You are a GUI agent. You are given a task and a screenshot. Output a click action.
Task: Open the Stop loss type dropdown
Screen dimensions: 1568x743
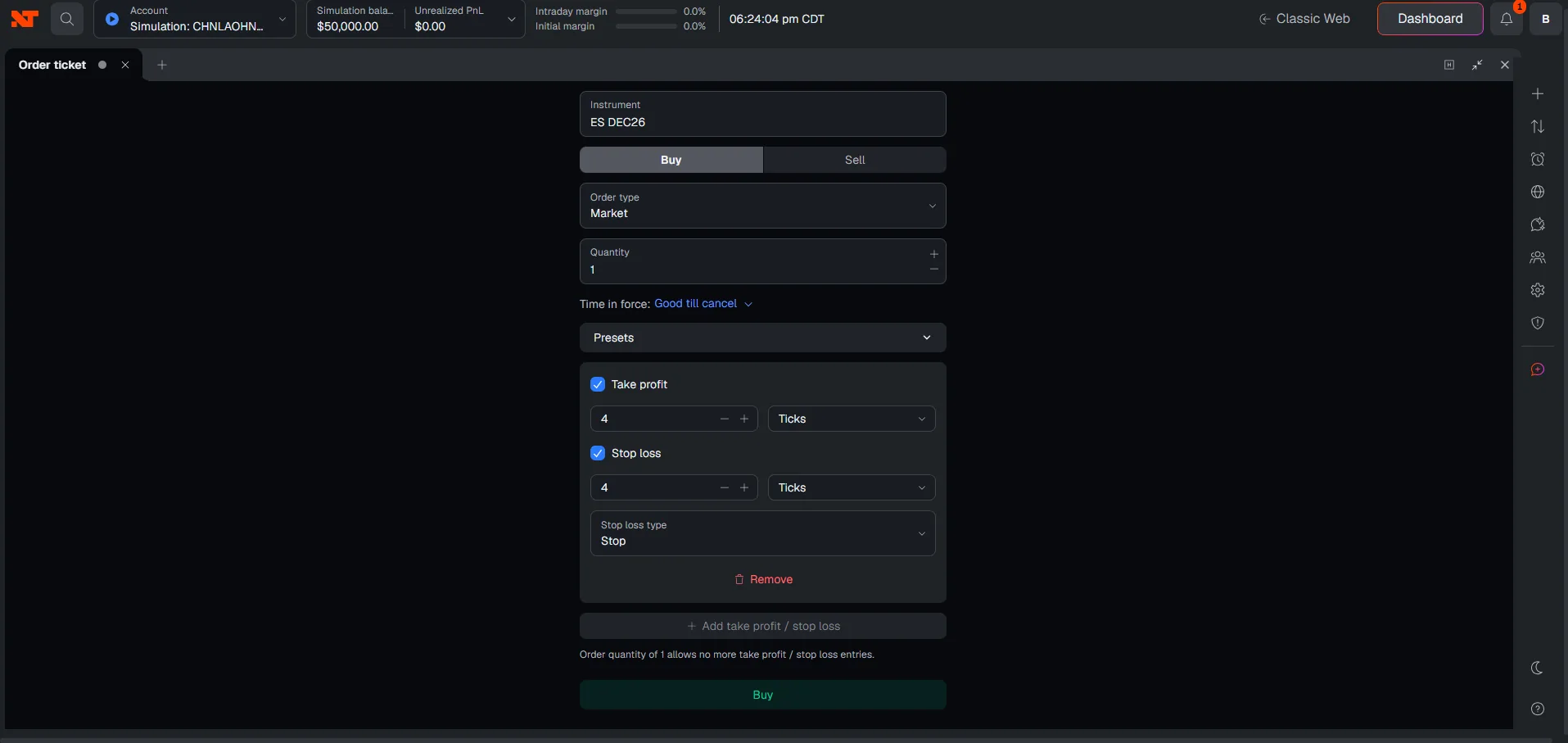(x=763, y=533)
